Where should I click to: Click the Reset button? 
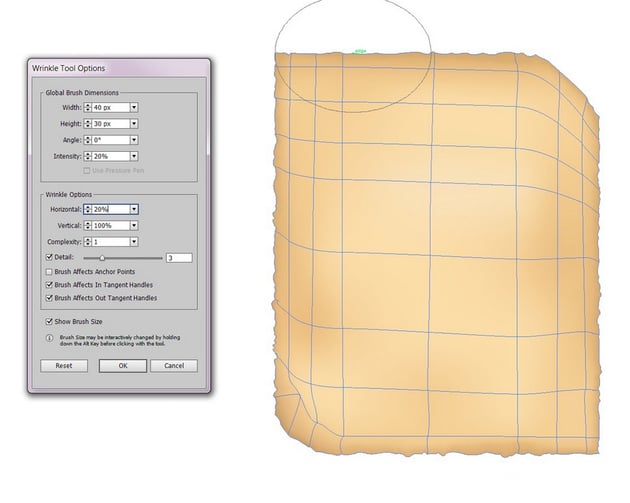click(x=64, y=366)
